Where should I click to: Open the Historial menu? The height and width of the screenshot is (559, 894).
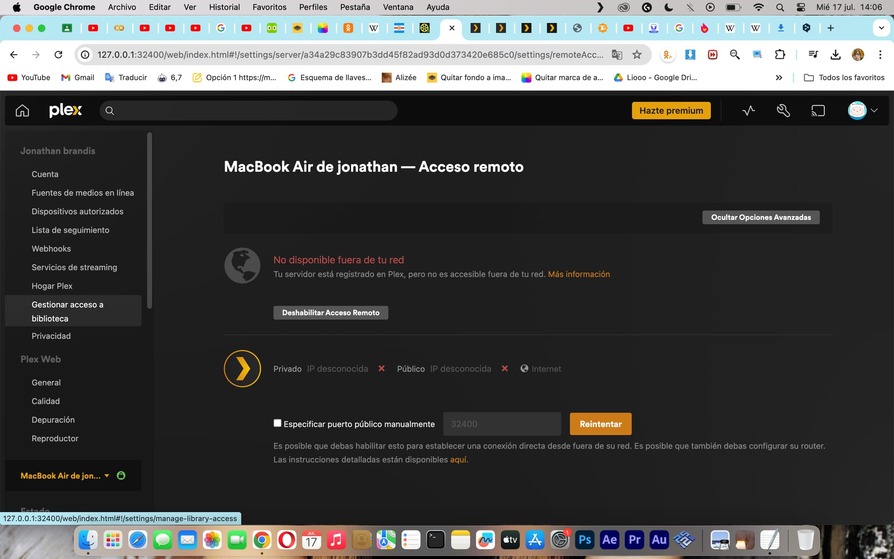224,7
